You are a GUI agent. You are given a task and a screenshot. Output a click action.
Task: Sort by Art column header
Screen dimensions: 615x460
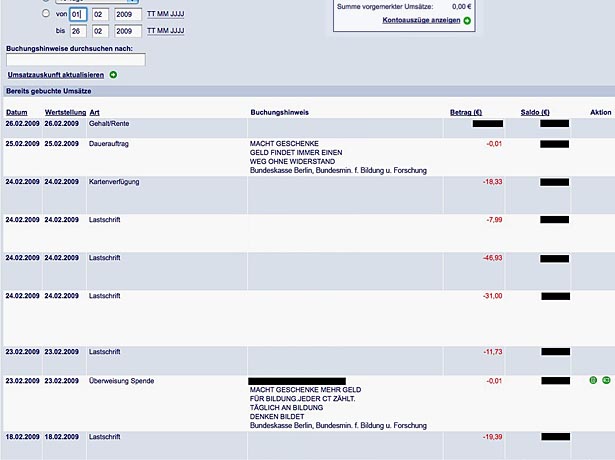tap(95, 112)
